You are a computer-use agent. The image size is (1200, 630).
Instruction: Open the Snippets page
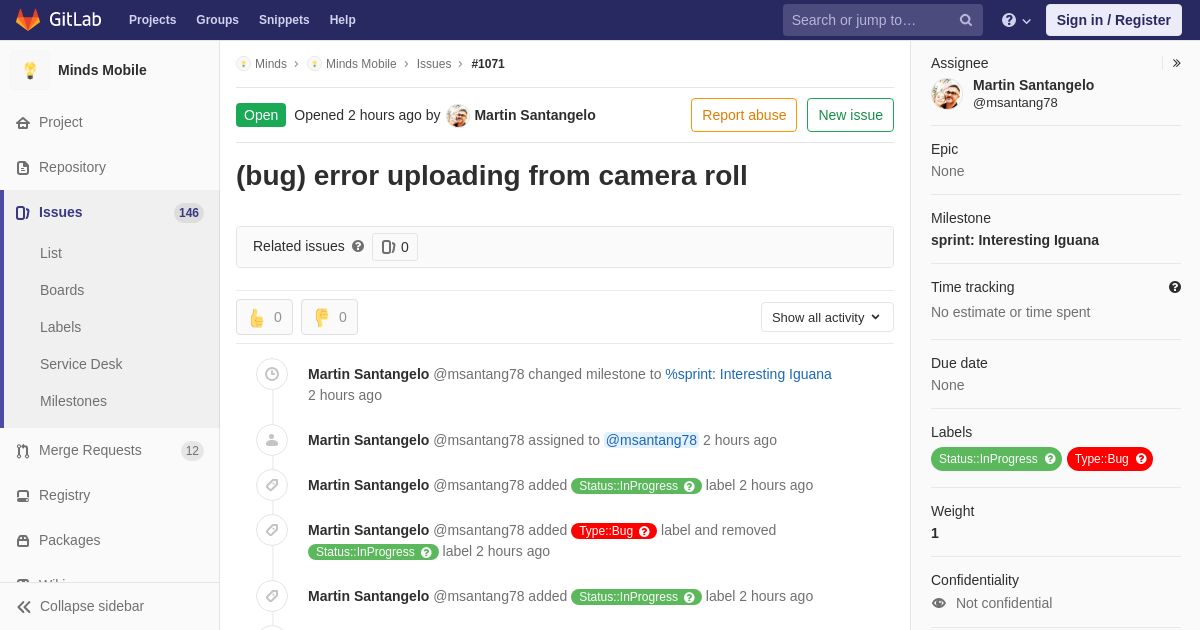point(284,20)
